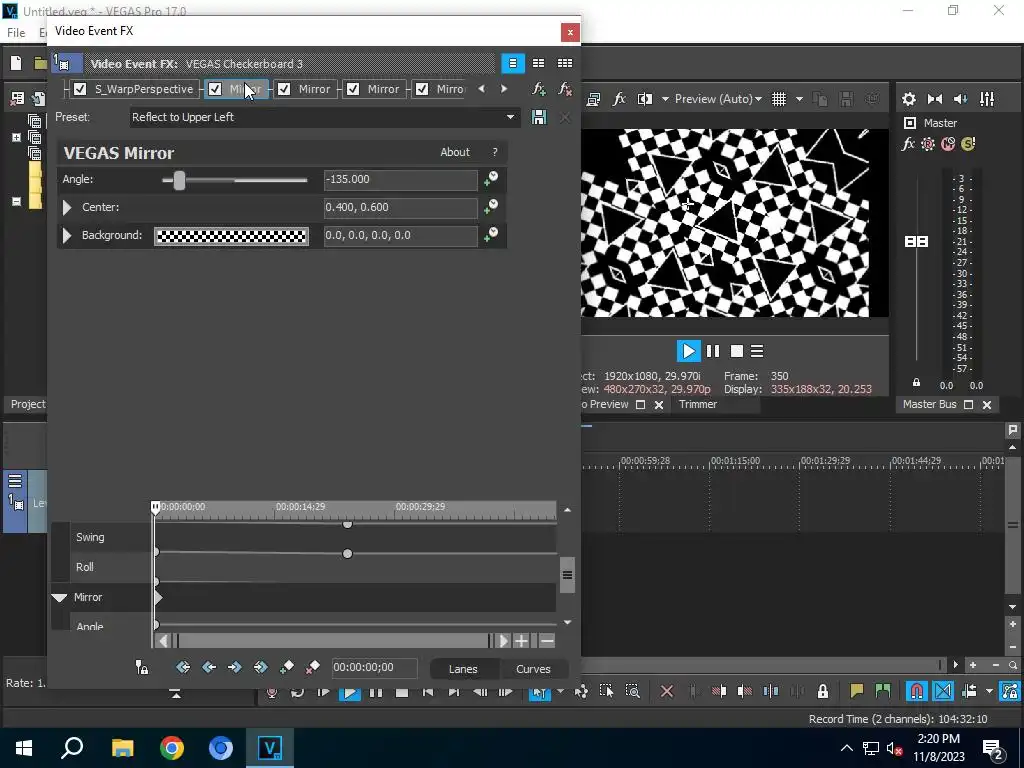Click the keyframe timecode field

[374, 667]
